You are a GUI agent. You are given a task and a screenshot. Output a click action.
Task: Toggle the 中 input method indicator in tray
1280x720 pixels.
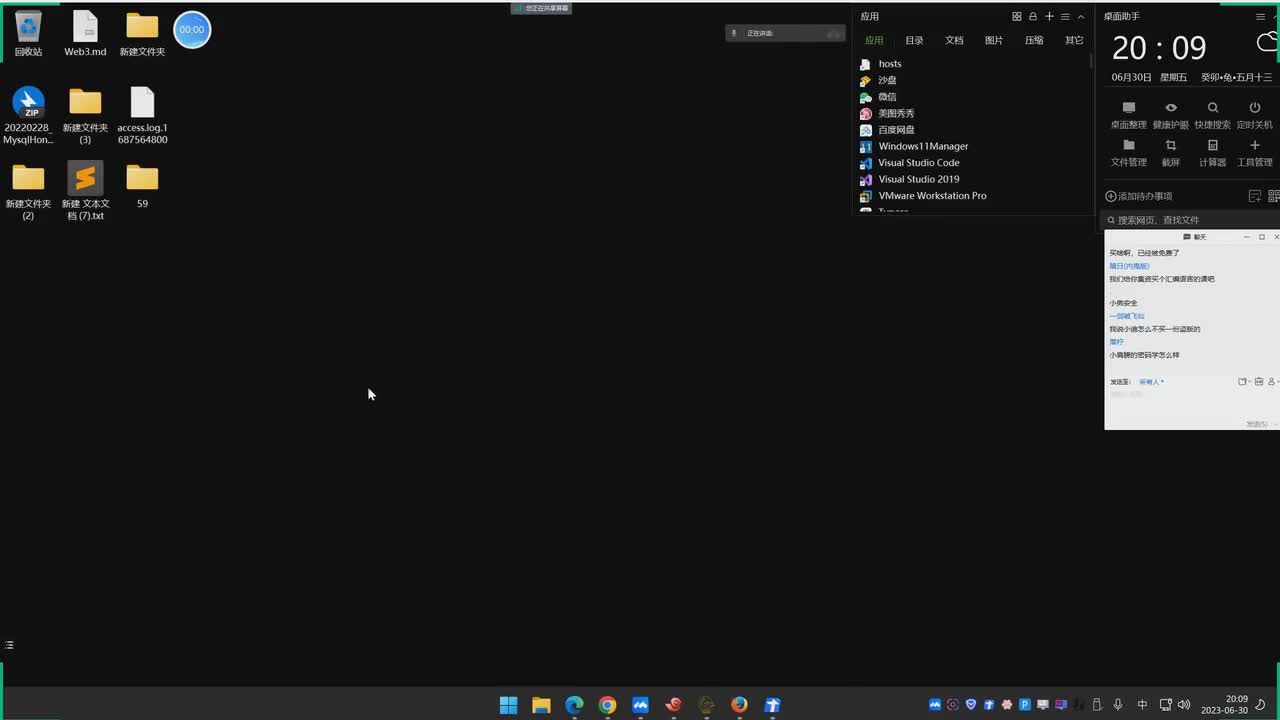pyautogui.click(x=1142, y=705)
